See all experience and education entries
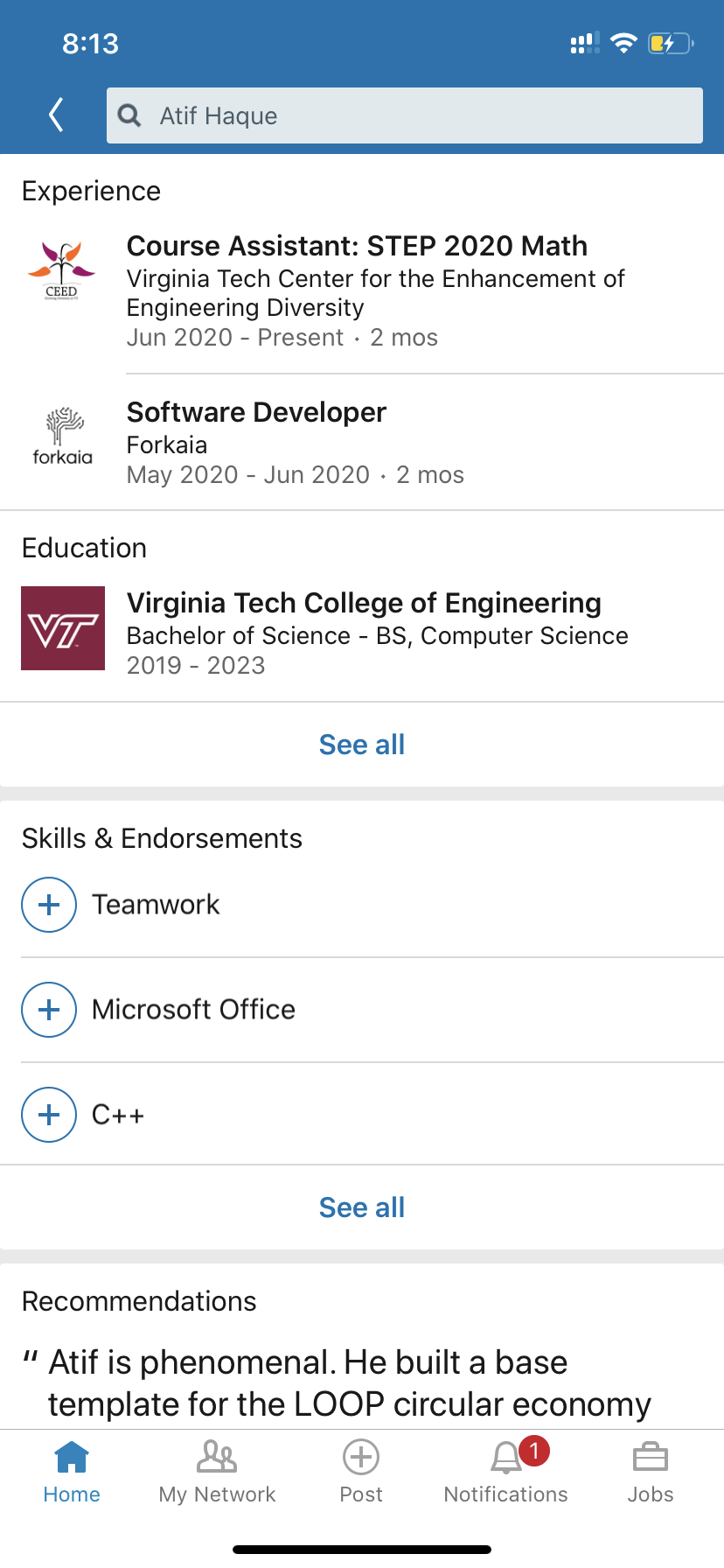The width and height of the screenshot is (724, 1568). [362, 745]
